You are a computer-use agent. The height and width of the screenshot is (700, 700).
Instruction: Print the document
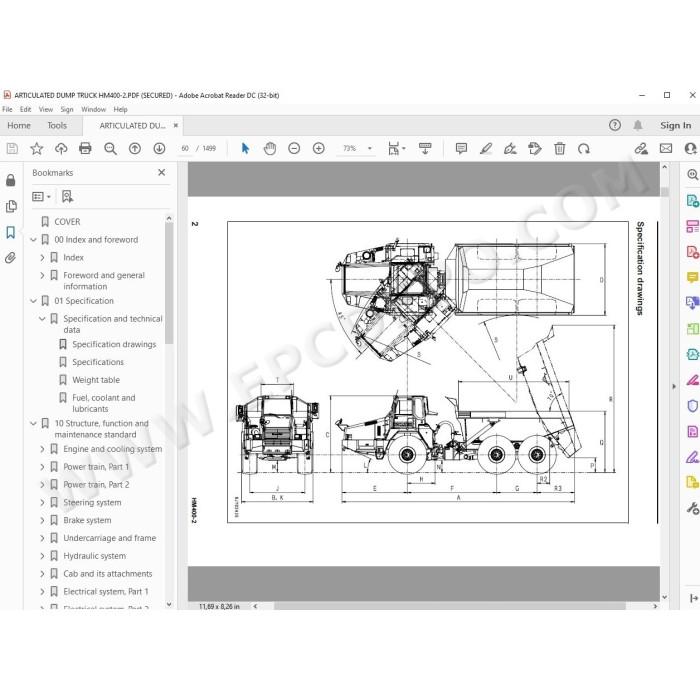click(85, 148)
